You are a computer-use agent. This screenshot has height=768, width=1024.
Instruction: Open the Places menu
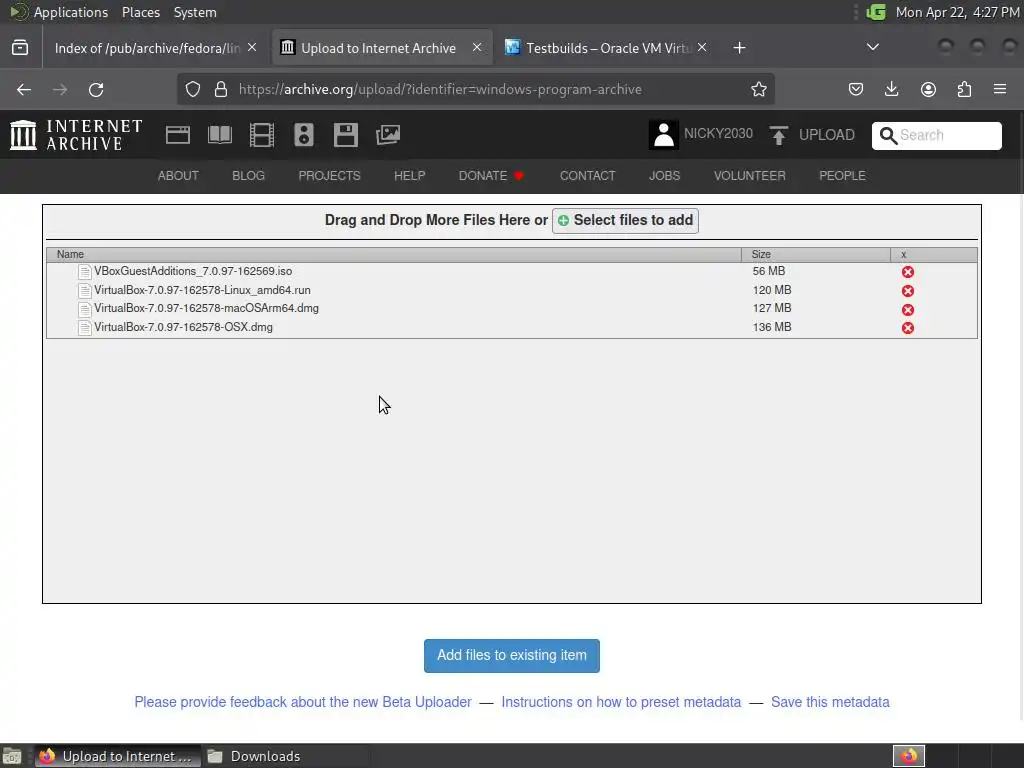tap(140, 12)
